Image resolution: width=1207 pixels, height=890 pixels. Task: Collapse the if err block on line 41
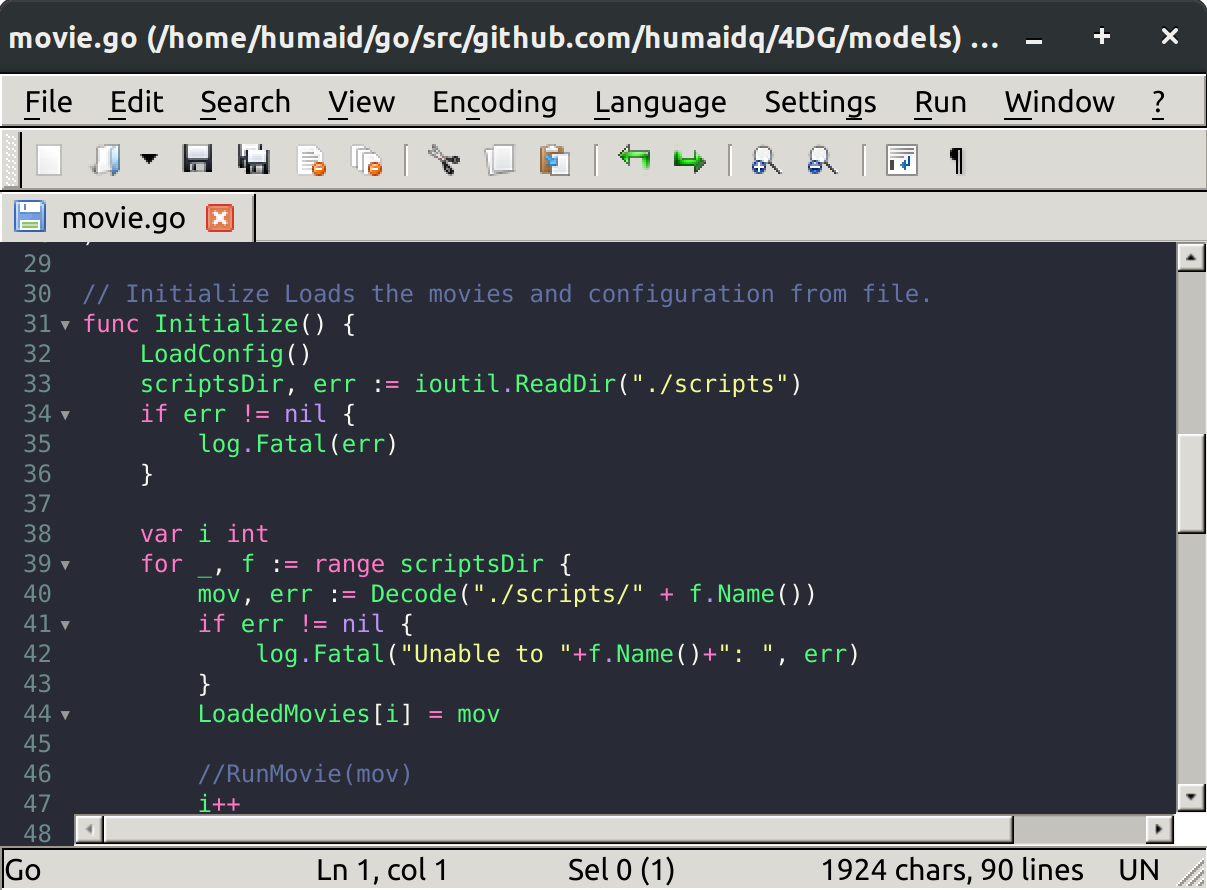[x=64, y=624]
